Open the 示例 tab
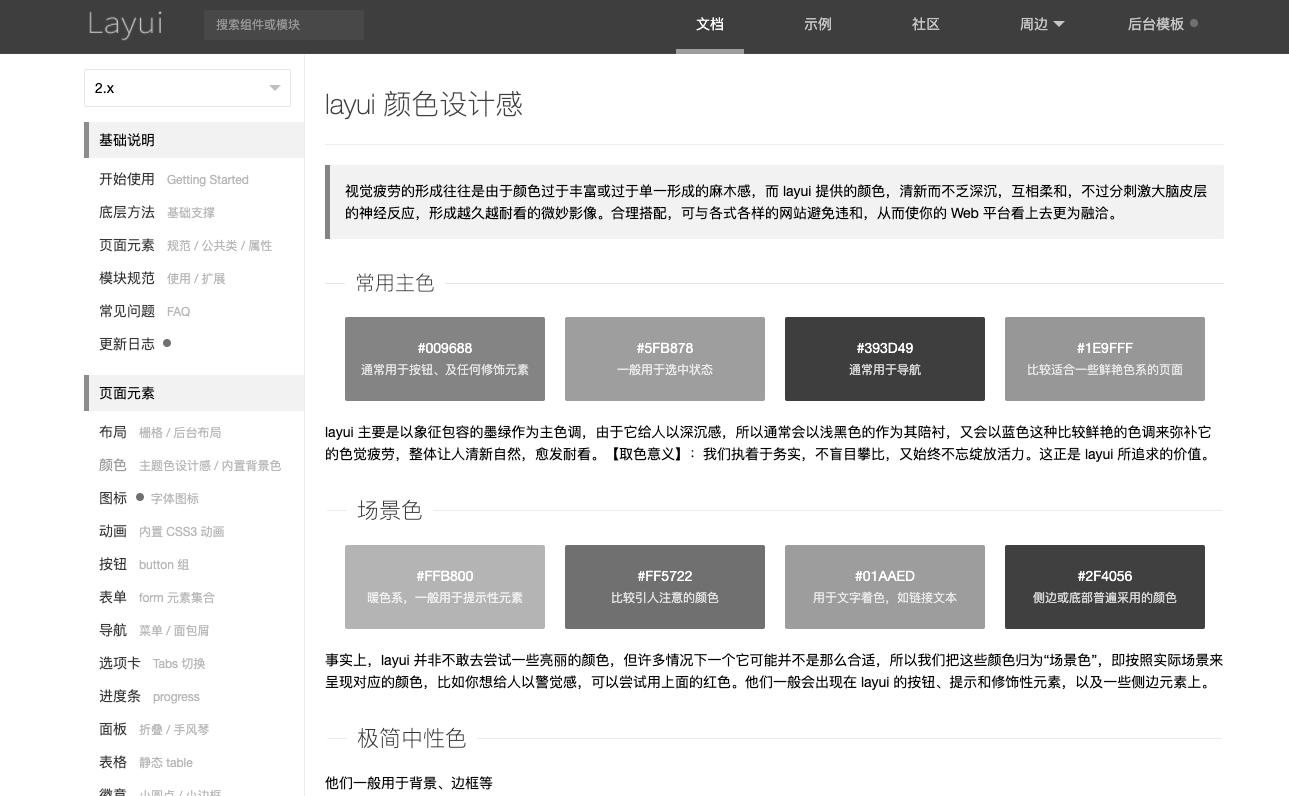This screenshot has height=796, width=1289. tap(818, 25)
